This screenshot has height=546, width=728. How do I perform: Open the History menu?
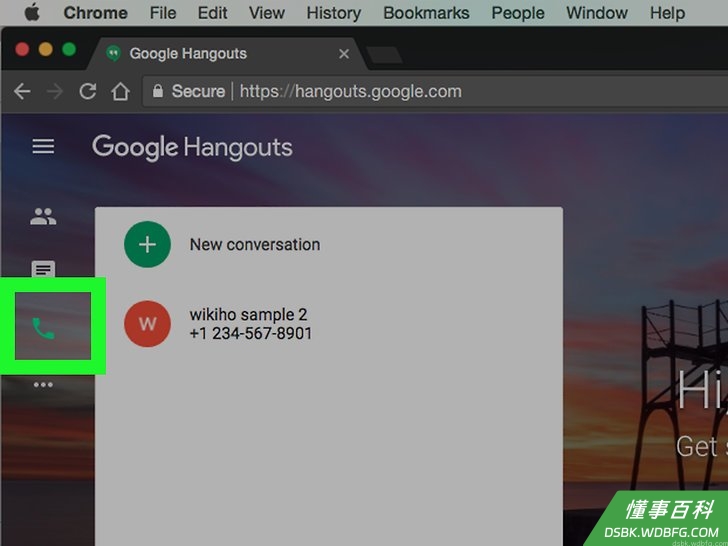tap(334, 13)
